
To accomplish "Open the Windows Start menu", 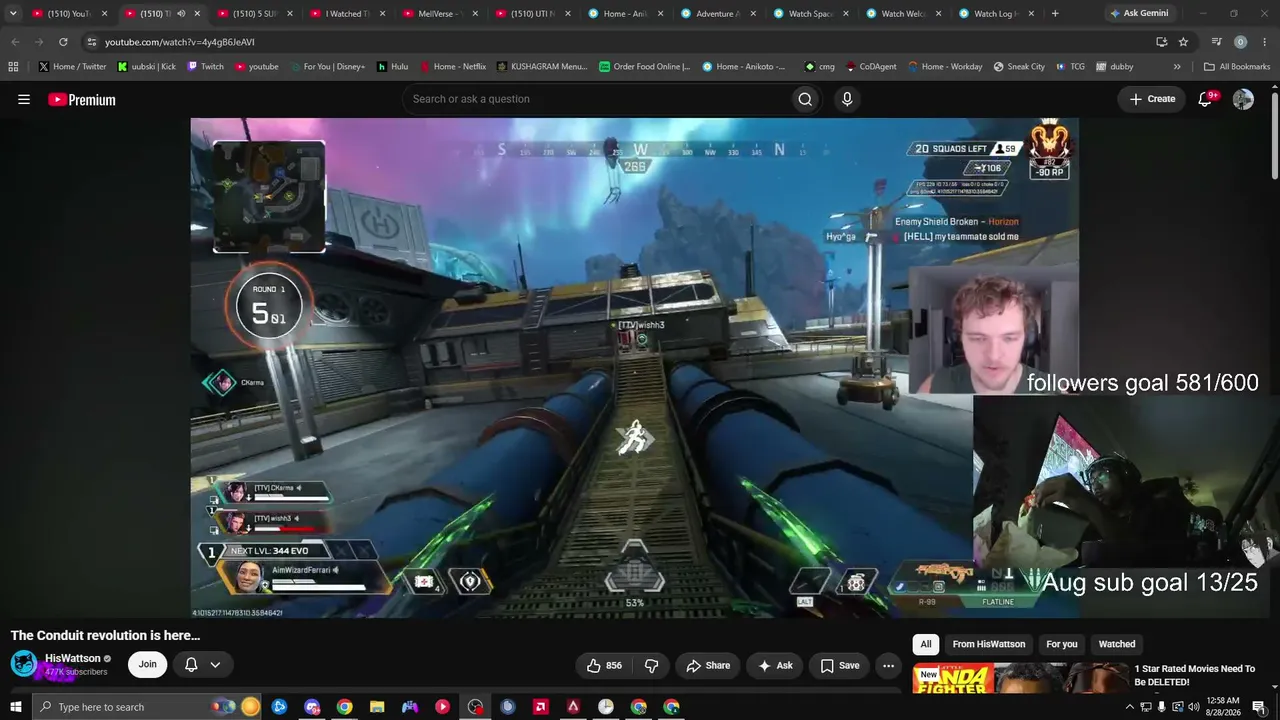I will pos(15,707).
